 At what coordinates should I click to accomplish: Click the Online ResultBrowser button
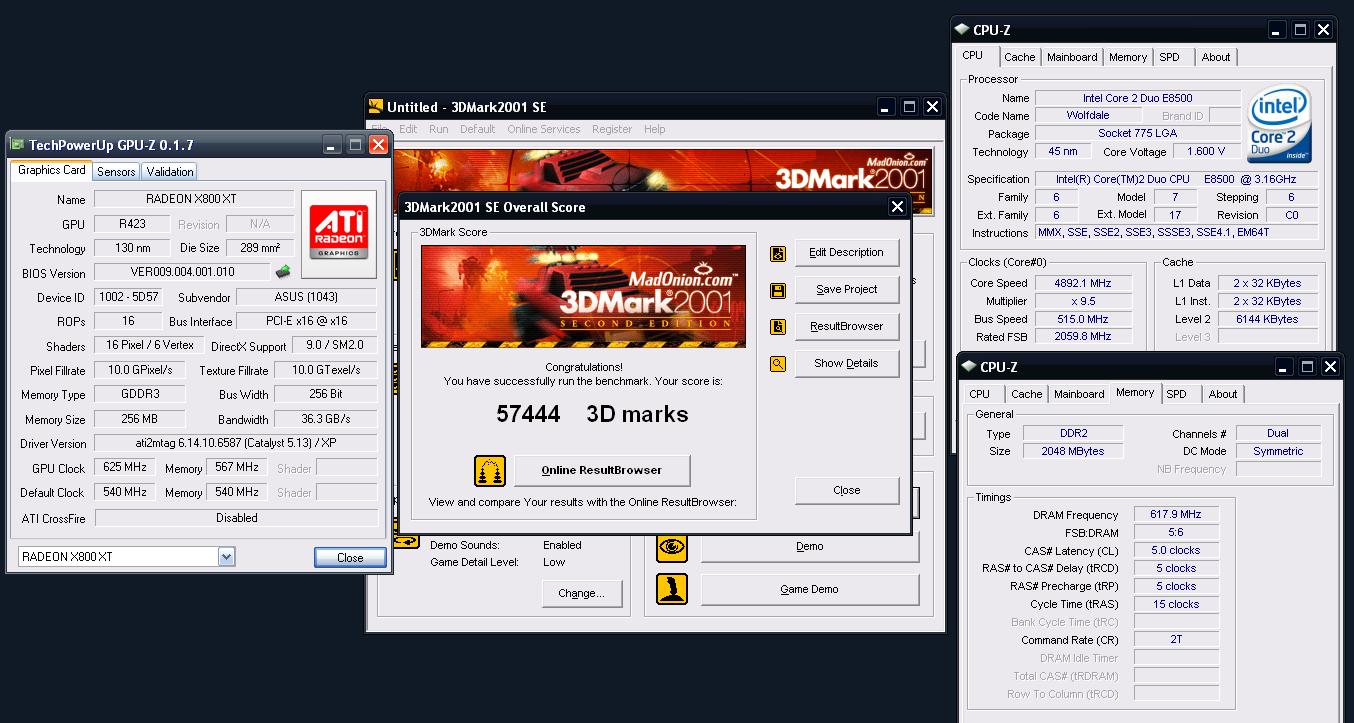point(602,471)
